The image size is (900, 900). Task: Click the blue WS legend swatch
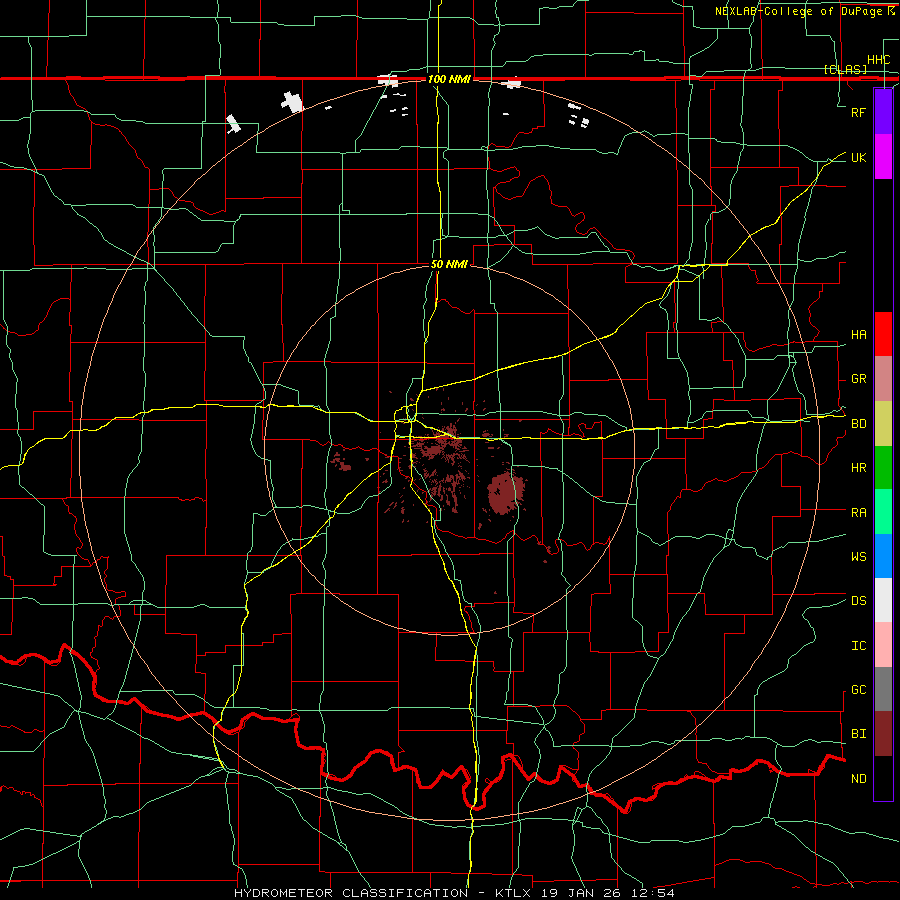point(883,556)
